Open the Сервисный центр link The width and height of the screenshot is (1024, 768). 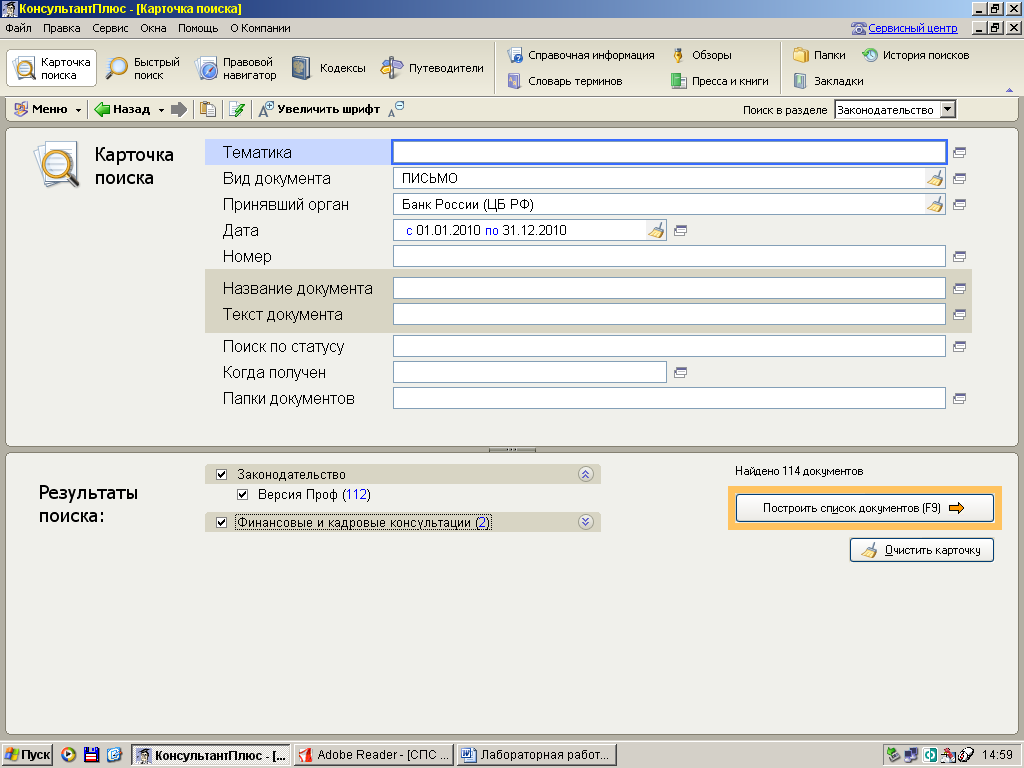(x=912, y=28)
